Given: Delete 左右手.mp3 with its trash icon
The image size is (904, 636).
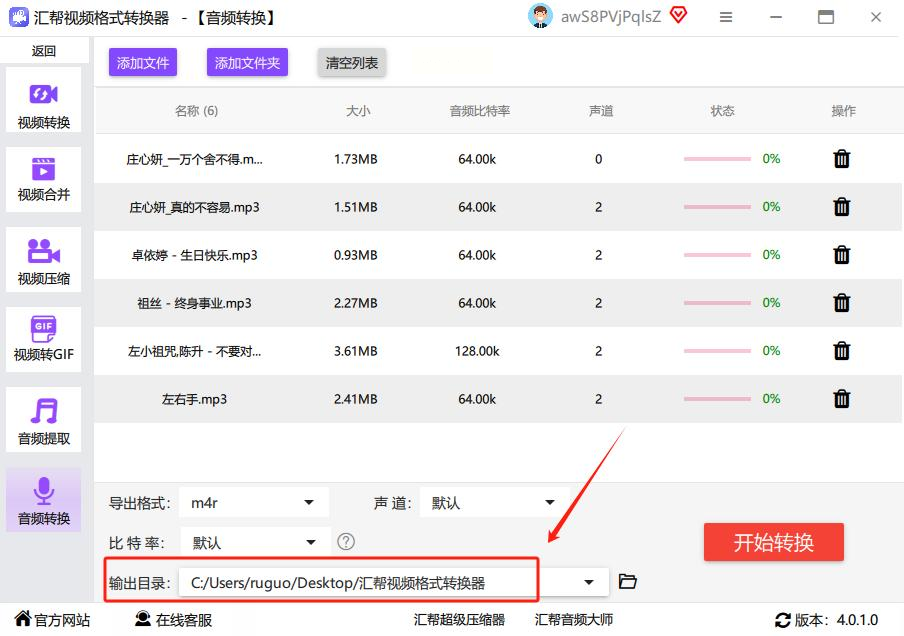Looking at the screenshot, I should (x=842, y=399).
